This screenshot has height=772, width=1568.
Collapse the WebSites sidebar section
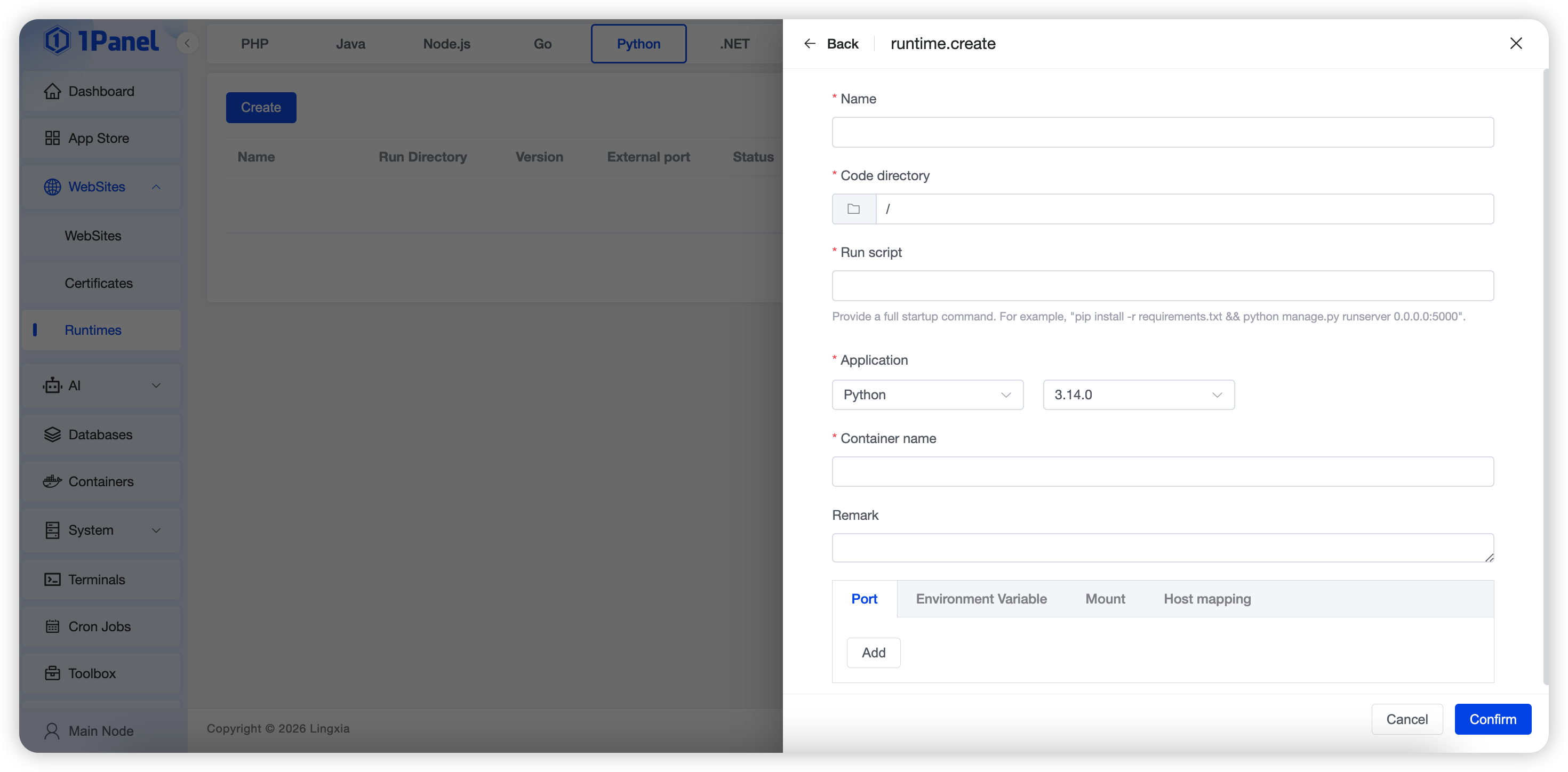coord(156,187)
